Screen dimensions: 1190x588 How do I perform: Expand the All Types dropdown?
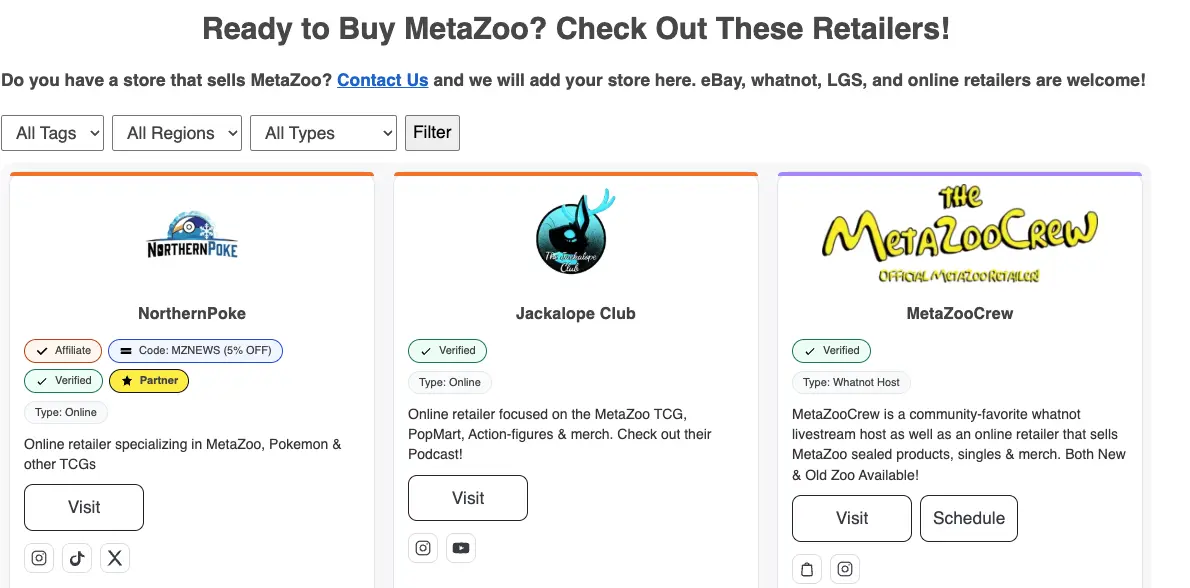(x=323, y=133)
